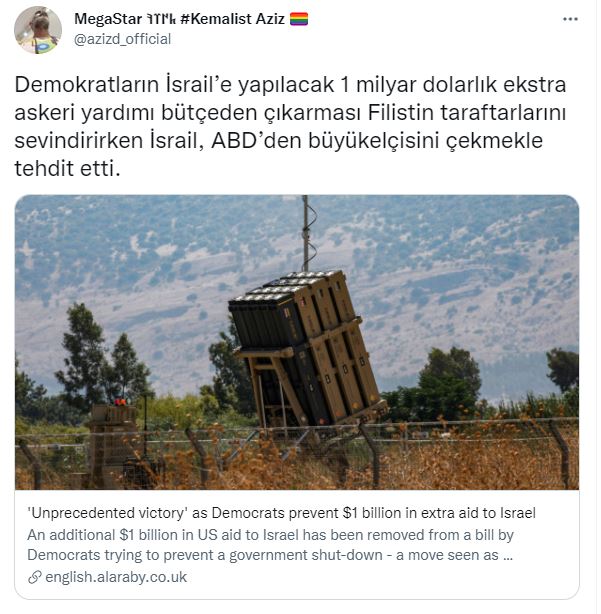Click 'Aziz' in the display name
Viewport: 601px width, 614px height.
click(x=272, y=19)
